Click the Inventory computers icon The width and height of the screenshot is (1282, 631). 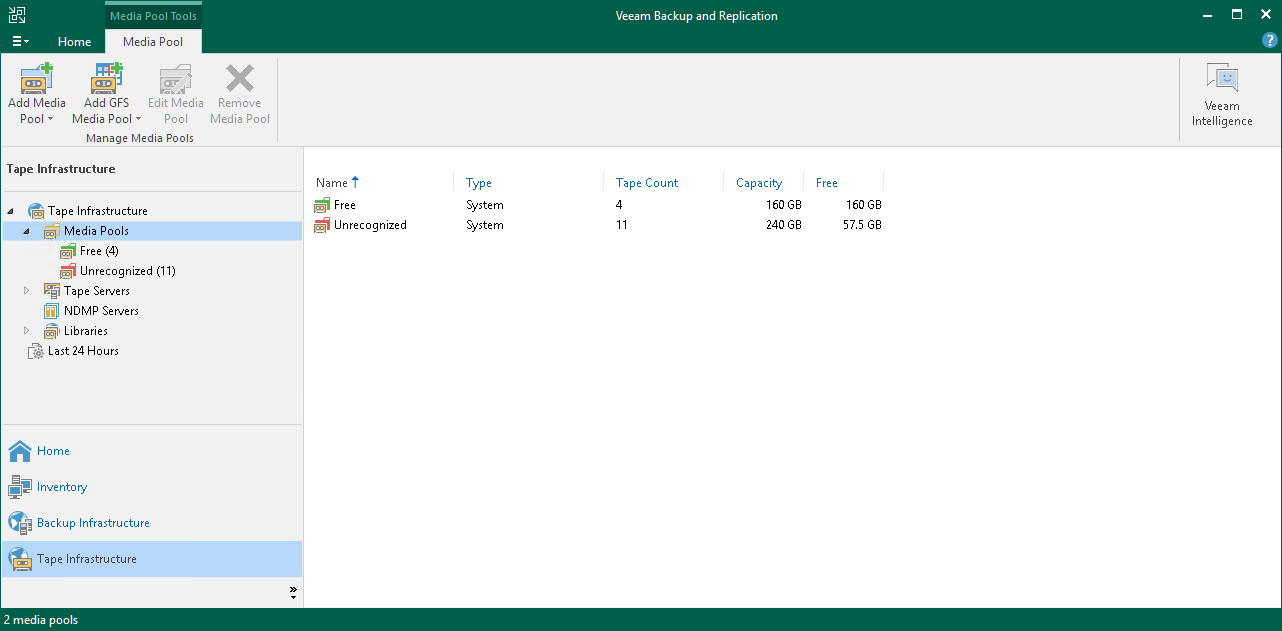[x=20, y=487]
